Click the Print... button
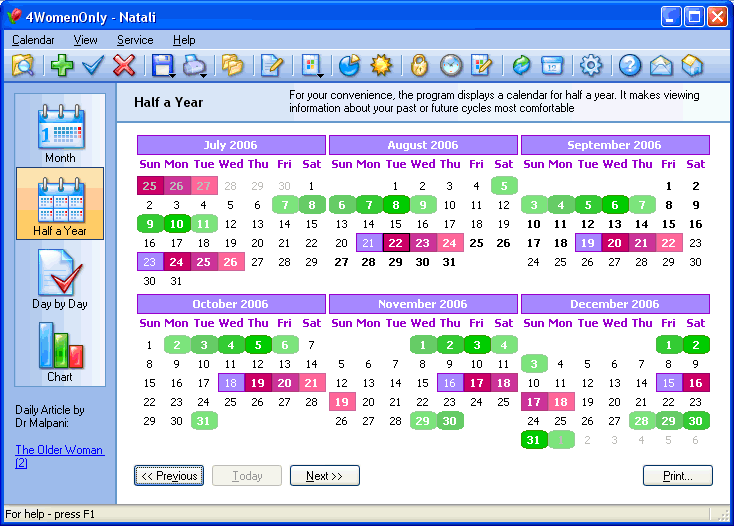This screenshot has width=734, height=526. [678, 475]
